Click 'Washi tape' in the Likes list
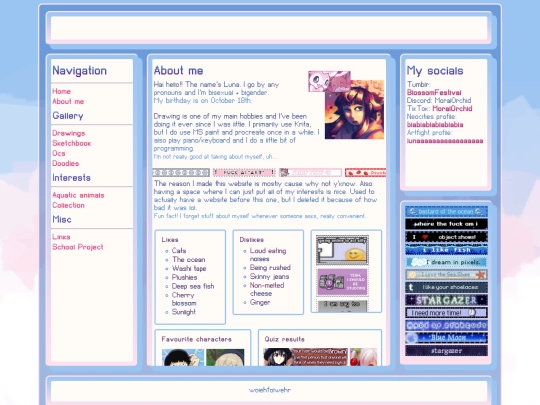The height and width of the screenshot is (405, 540). (189, 268)
